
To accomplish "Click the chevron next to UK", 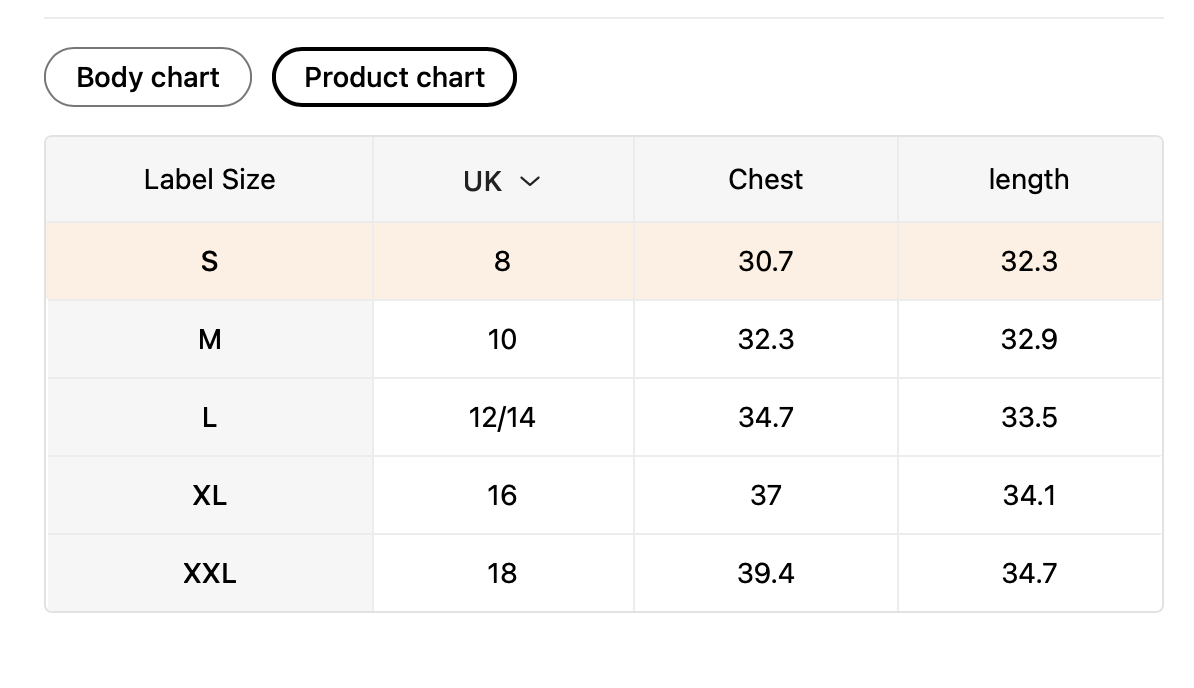I will 530,182.
